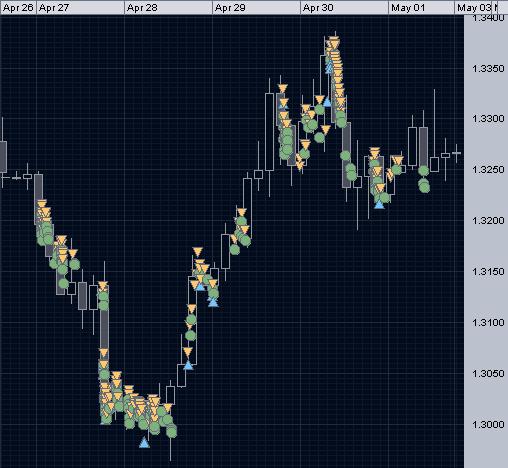Image resolution: width=508 pixels, height=468 pixels.
Task: Click the May 01 date header
Action: click(x=421, y=8)
